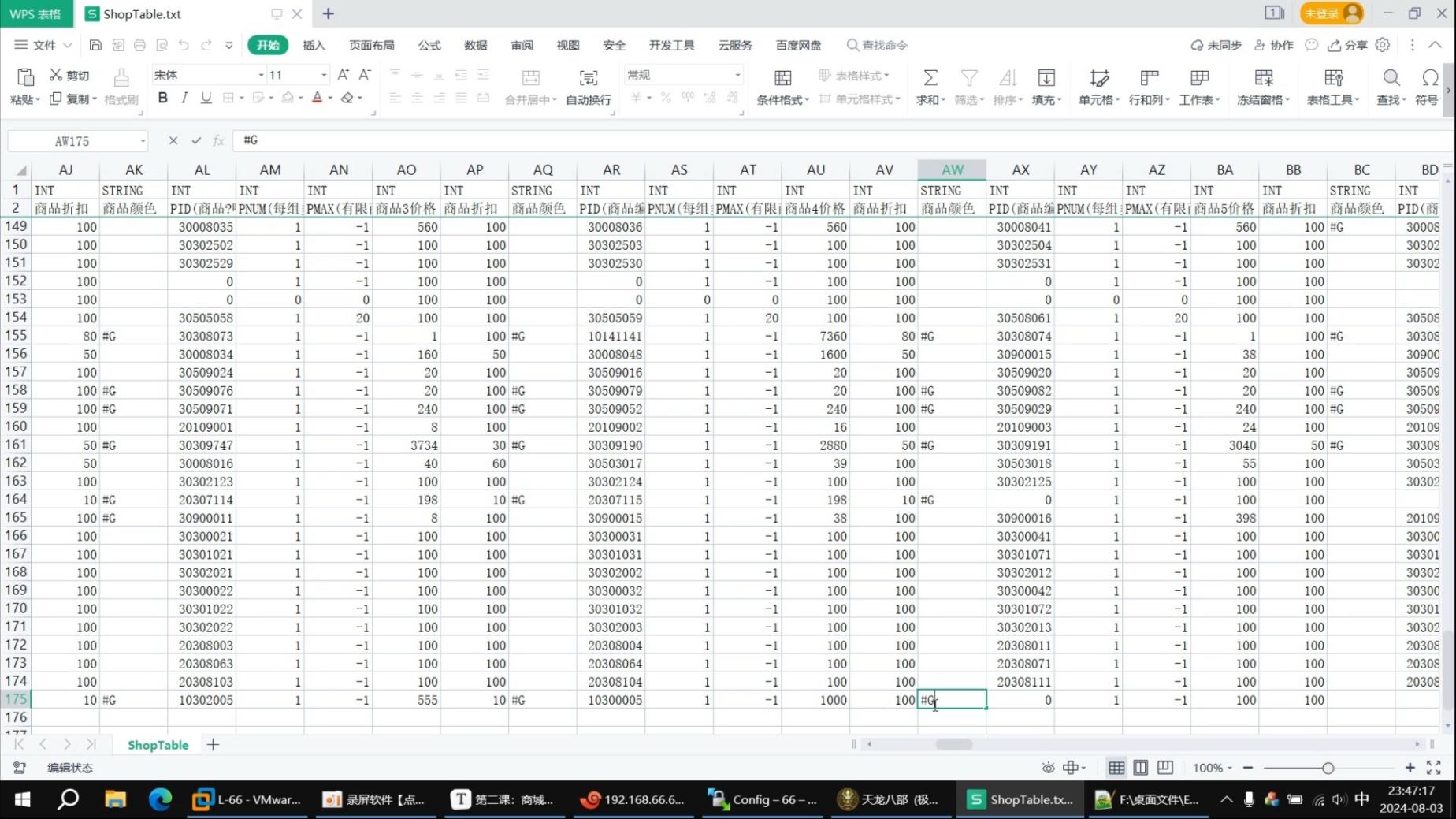Open the 页面布局 Page Layout tab
The height and width of the screenshot is (819, 1456).
tap(372, 45)
